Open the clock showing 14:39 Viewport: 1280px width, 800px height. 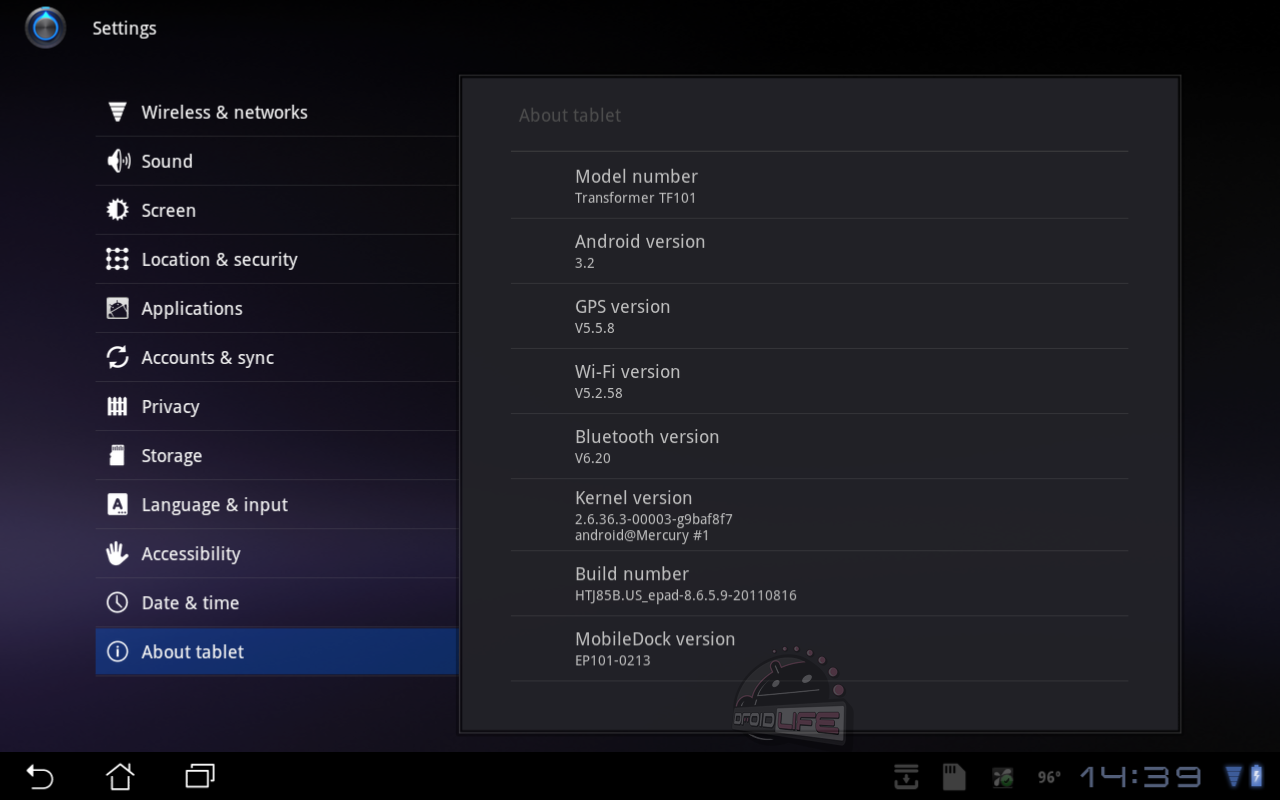1141,777
